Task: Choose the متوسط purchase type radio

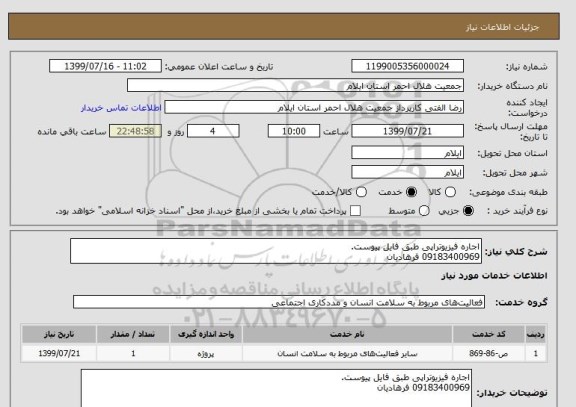Action: (x=424, y=211)
